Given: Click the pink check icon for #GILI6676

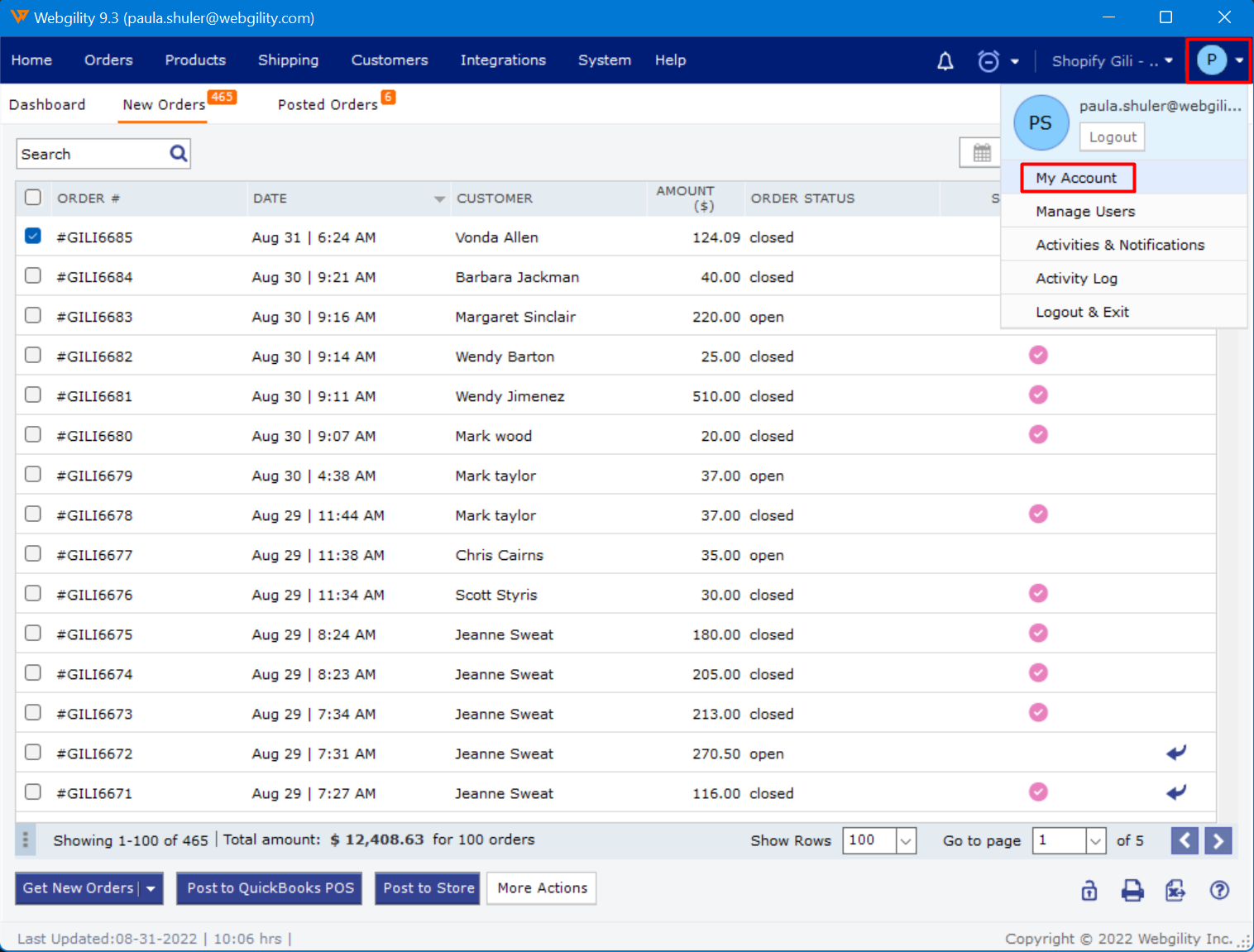Looking at the screenshot, I should 1038,593.
